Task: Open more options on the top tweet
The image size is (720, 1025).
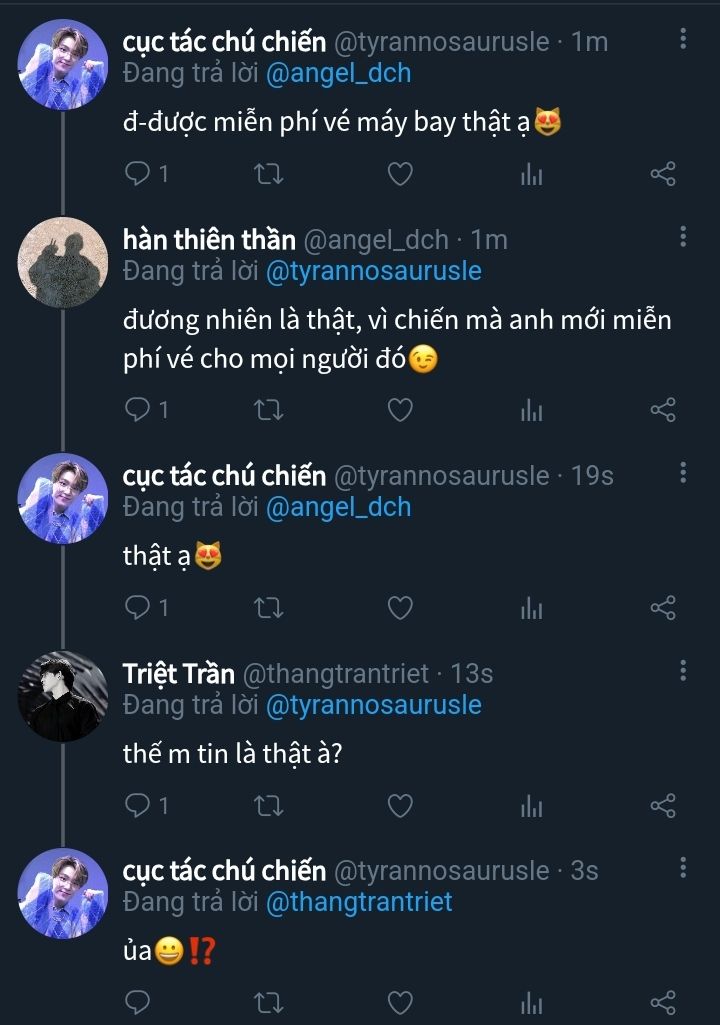Action: click(x=683, y=40)
